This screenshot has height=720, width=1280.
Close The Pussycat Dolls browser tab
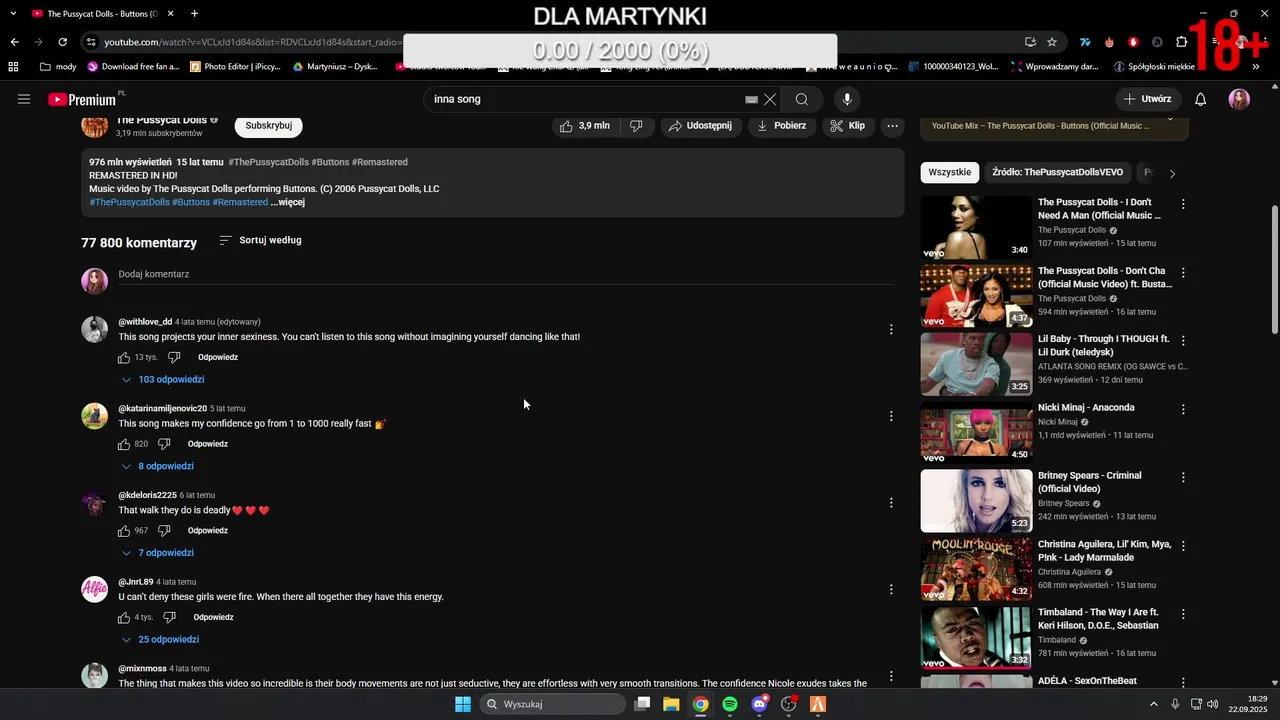coord(170,14)
